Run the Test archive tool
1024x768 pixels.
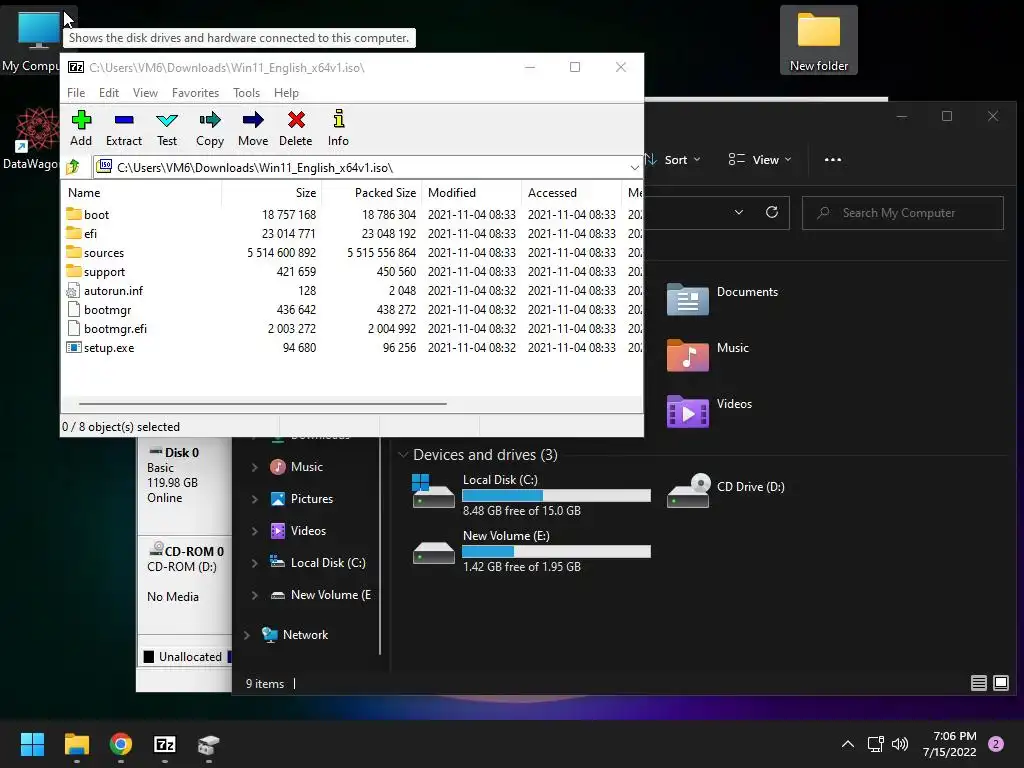167,128
